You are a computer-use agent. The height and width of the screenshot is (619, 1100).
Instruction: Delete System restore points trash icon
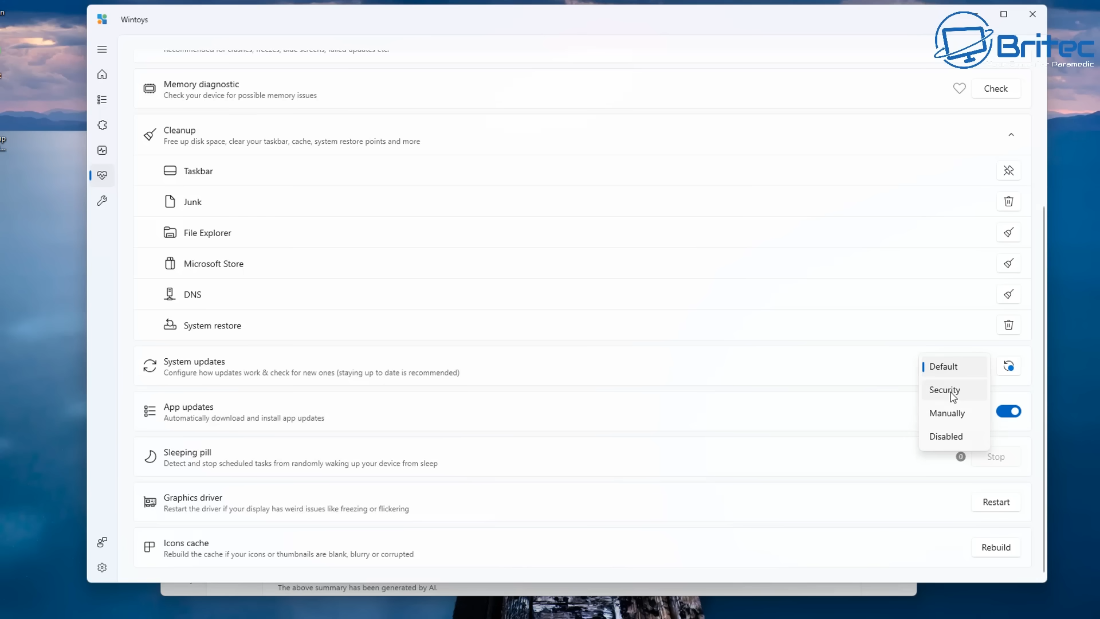tap(1008, 325)
